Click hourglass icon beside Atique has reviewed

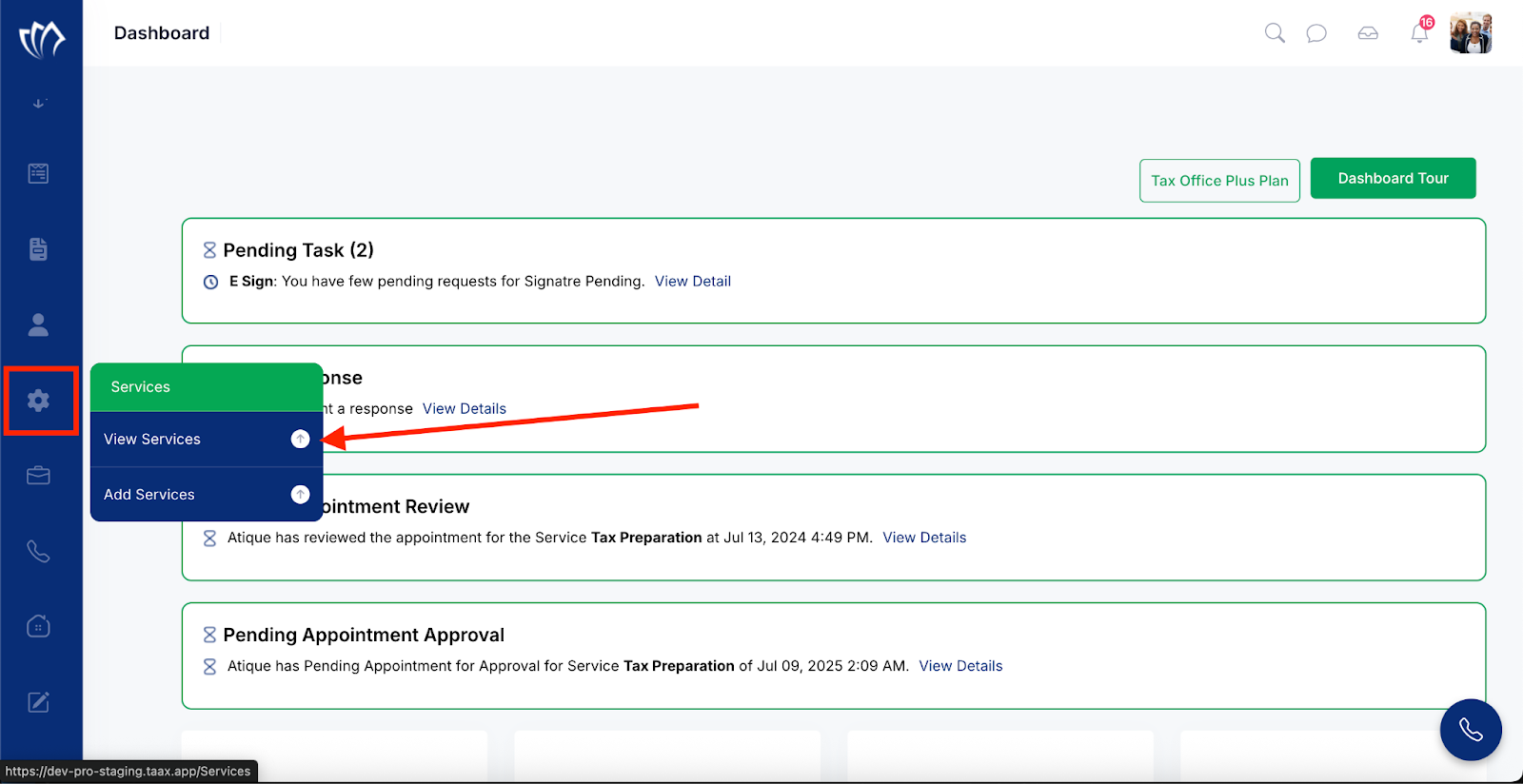click(x=209, y=539)
